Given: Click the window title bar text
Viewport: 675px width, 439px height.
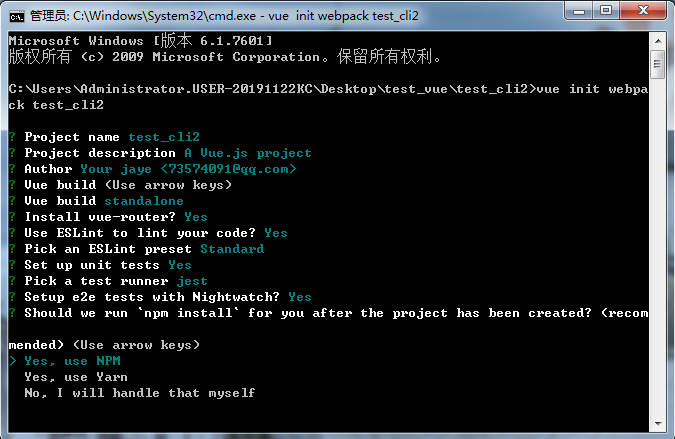Looking at the screenshot, I should click(224, 16).
